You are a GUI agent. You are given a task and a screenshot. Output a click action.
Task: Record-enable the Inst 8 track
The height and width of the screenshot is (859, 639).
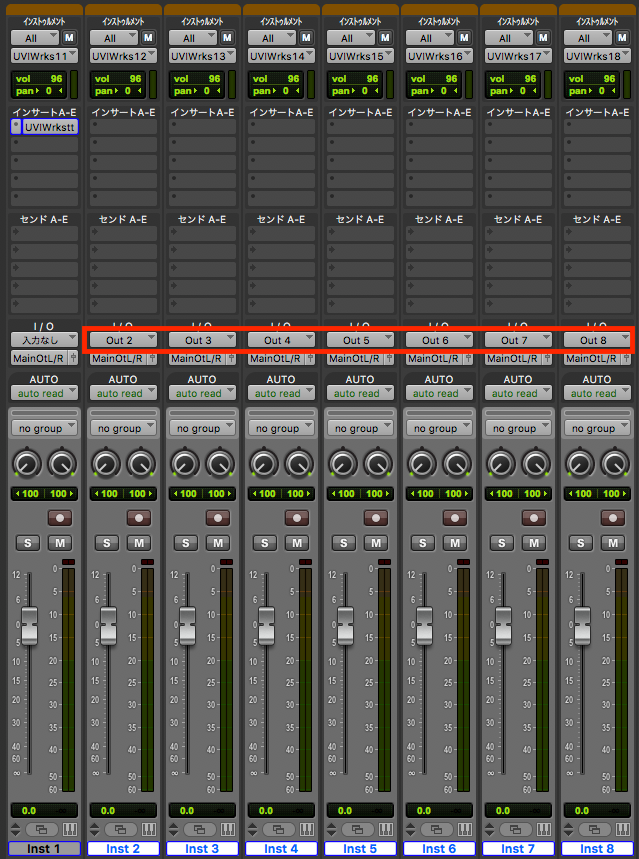coord(613,518)
